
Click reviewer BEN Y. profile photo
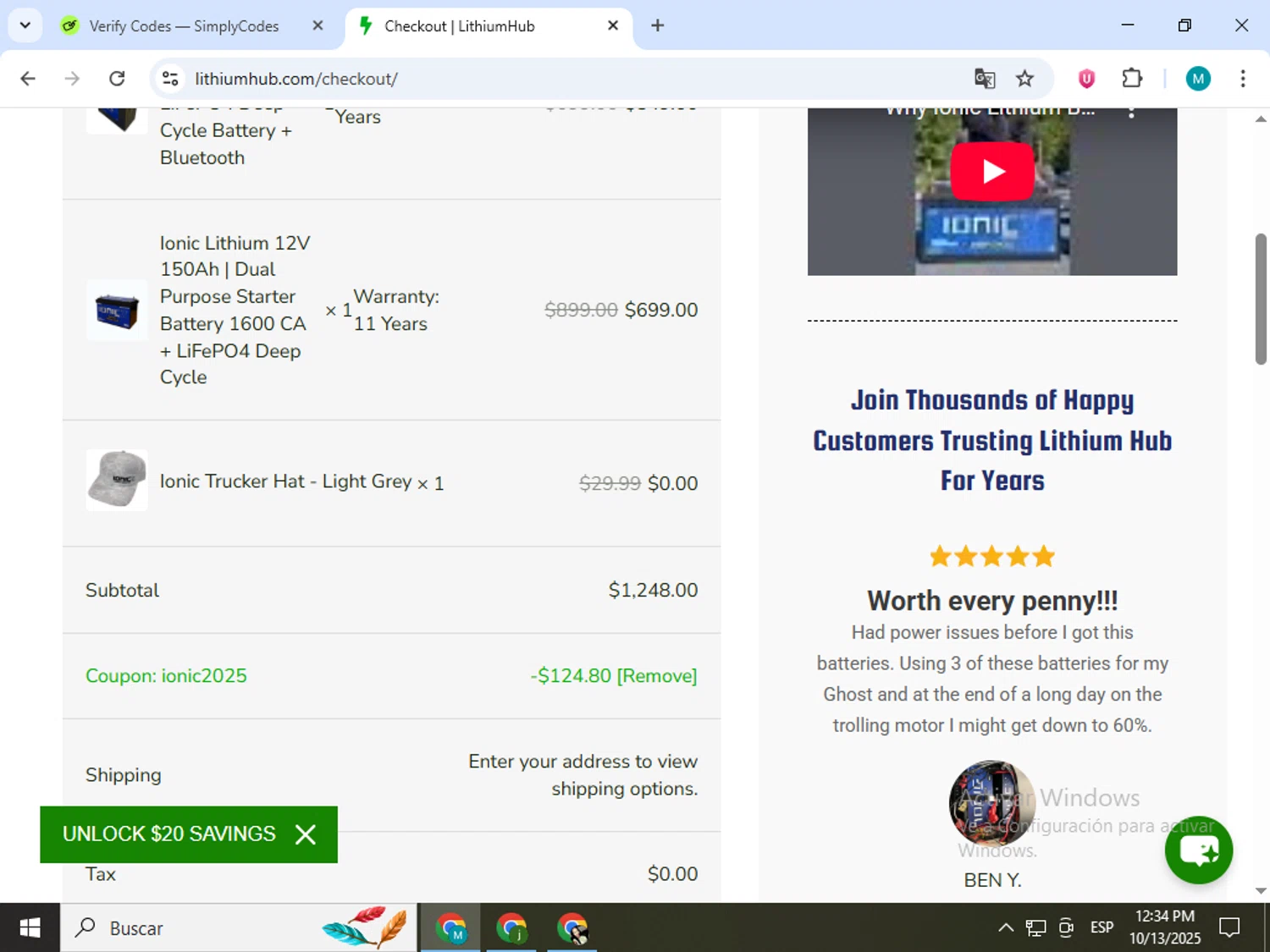coord(992,803)
